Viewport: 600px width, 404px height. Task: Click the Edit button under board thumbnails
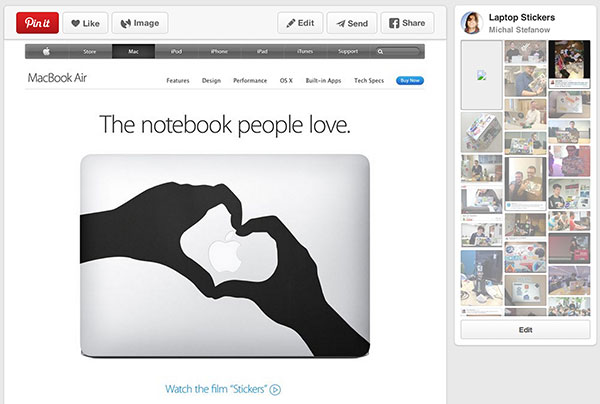[x=525, y=330]
